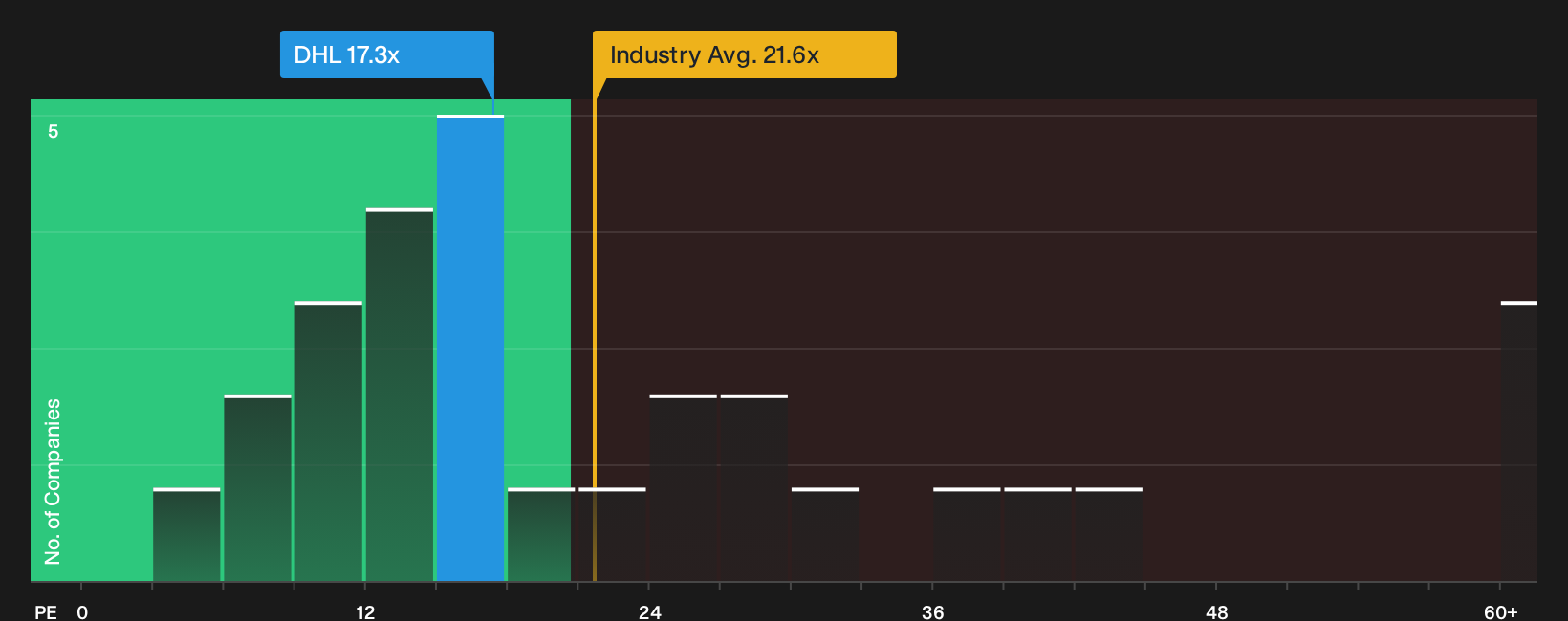1568x621 pixels.
Task: Click the '5' y-axis value label
Action: click(x=54, y=131)
